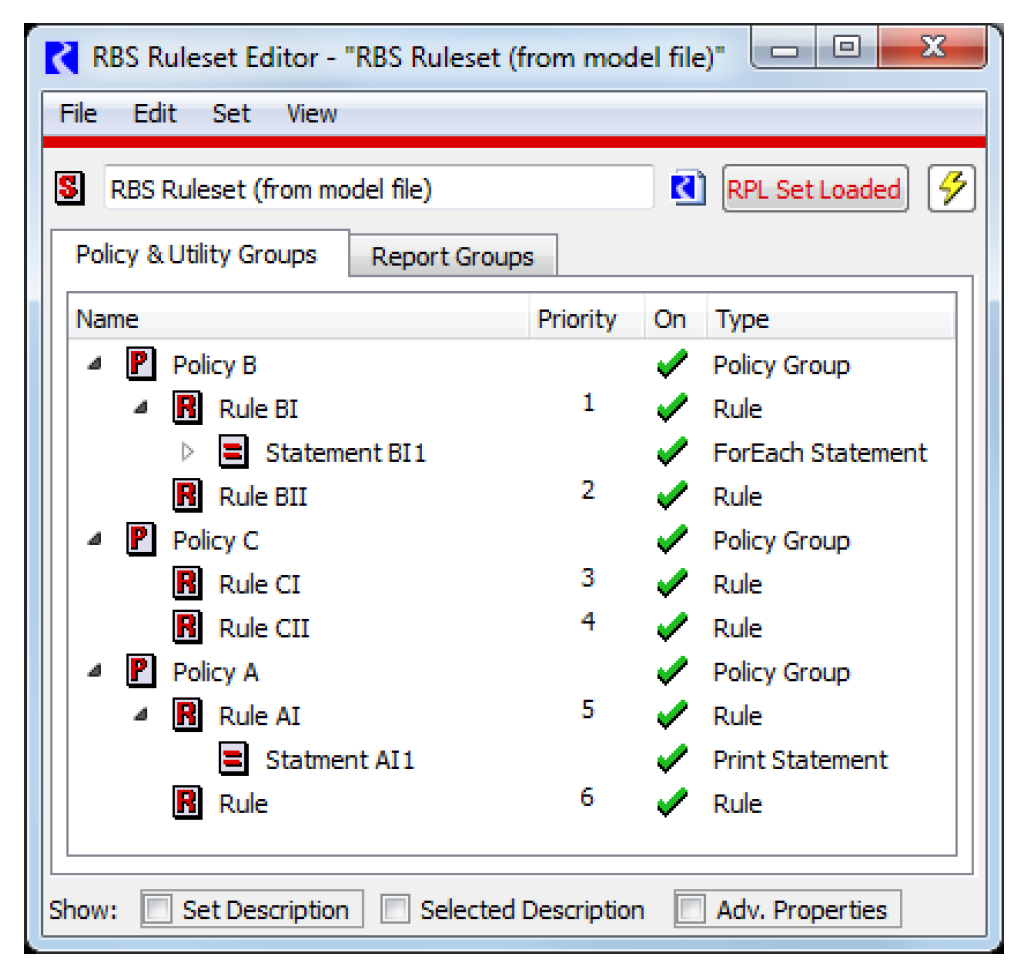Viewport: 1009px width, 967px height.
Task: Collapse the Rule AI node
Action: click(141, 716)
